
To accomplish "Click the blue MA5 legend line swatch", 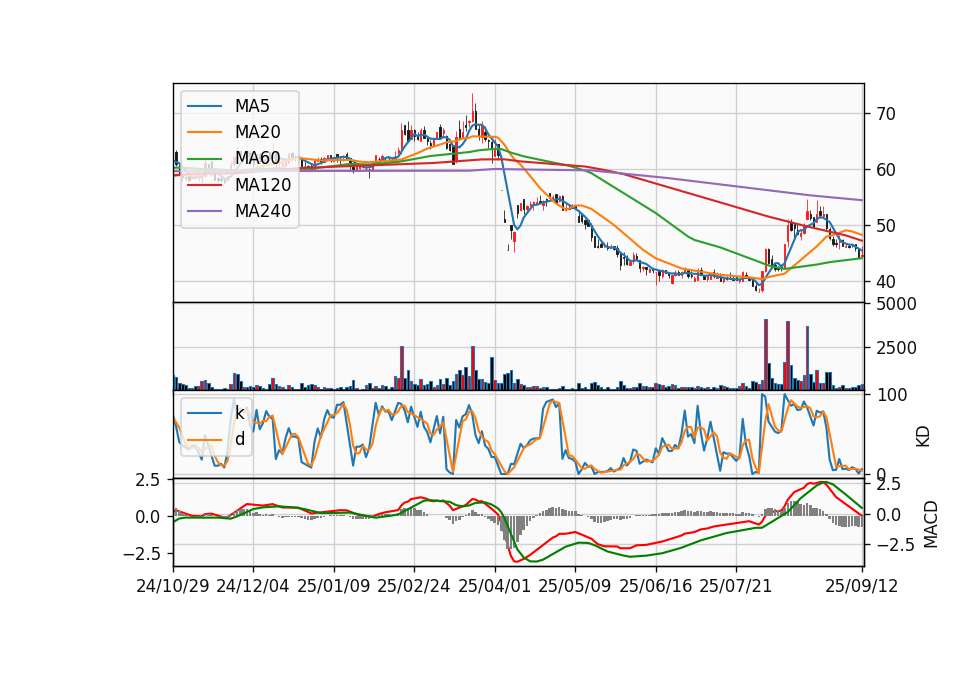I will [x=204, y=106].
